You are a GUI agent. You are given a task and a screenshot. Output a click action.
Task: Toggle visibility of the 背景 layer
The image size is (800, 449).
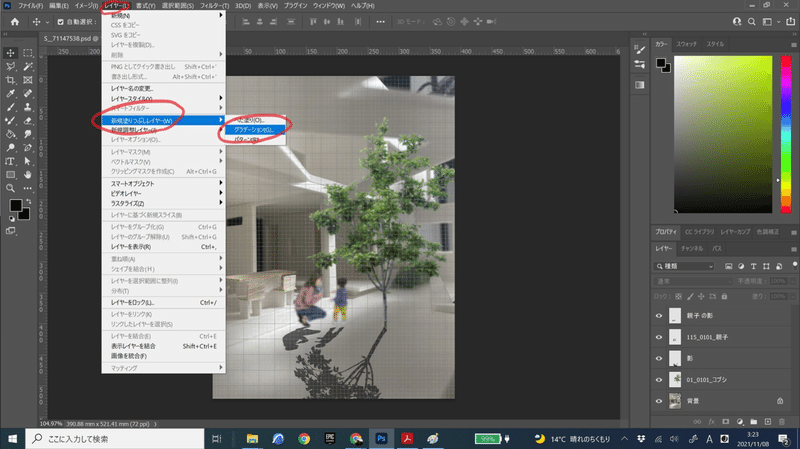pyautogui.click(x=659, y=401)
